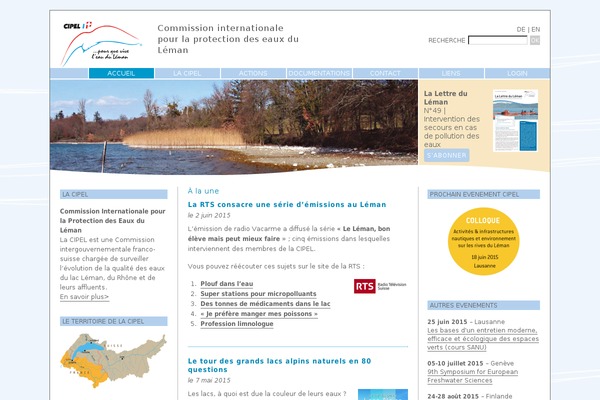Go to the Contact page

385,73
